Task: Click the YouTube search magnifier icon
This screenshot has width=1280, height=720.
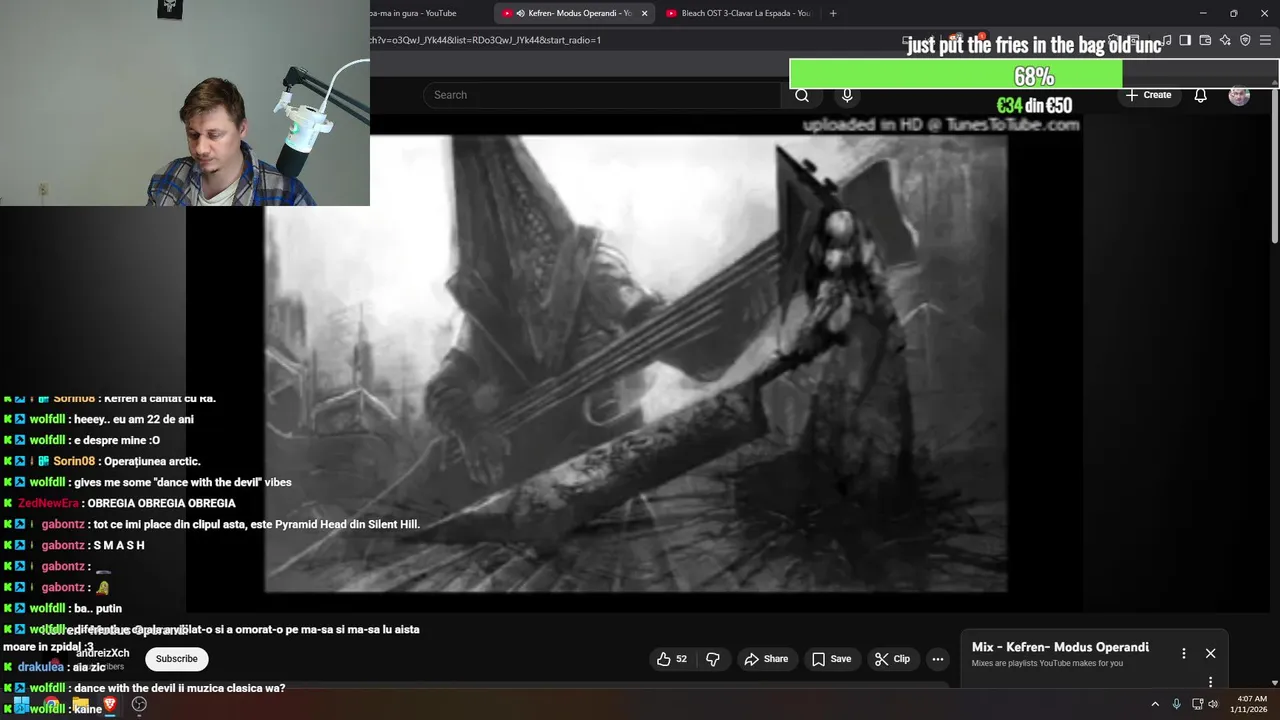Action: (x=802, y=95)
